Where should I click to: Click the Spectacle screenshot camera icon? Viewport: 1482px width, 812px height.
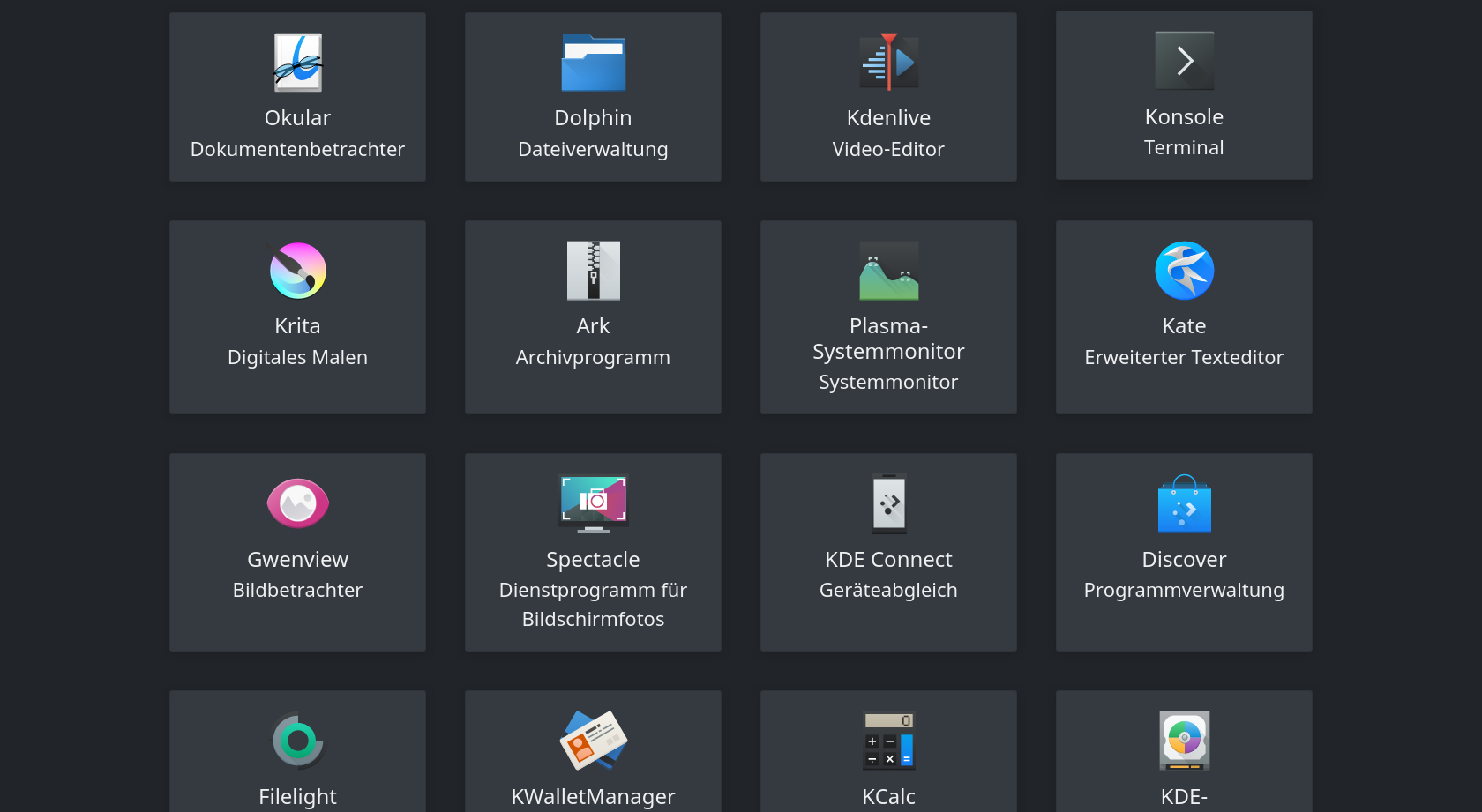pyautogui.click(x=594, y=503)
